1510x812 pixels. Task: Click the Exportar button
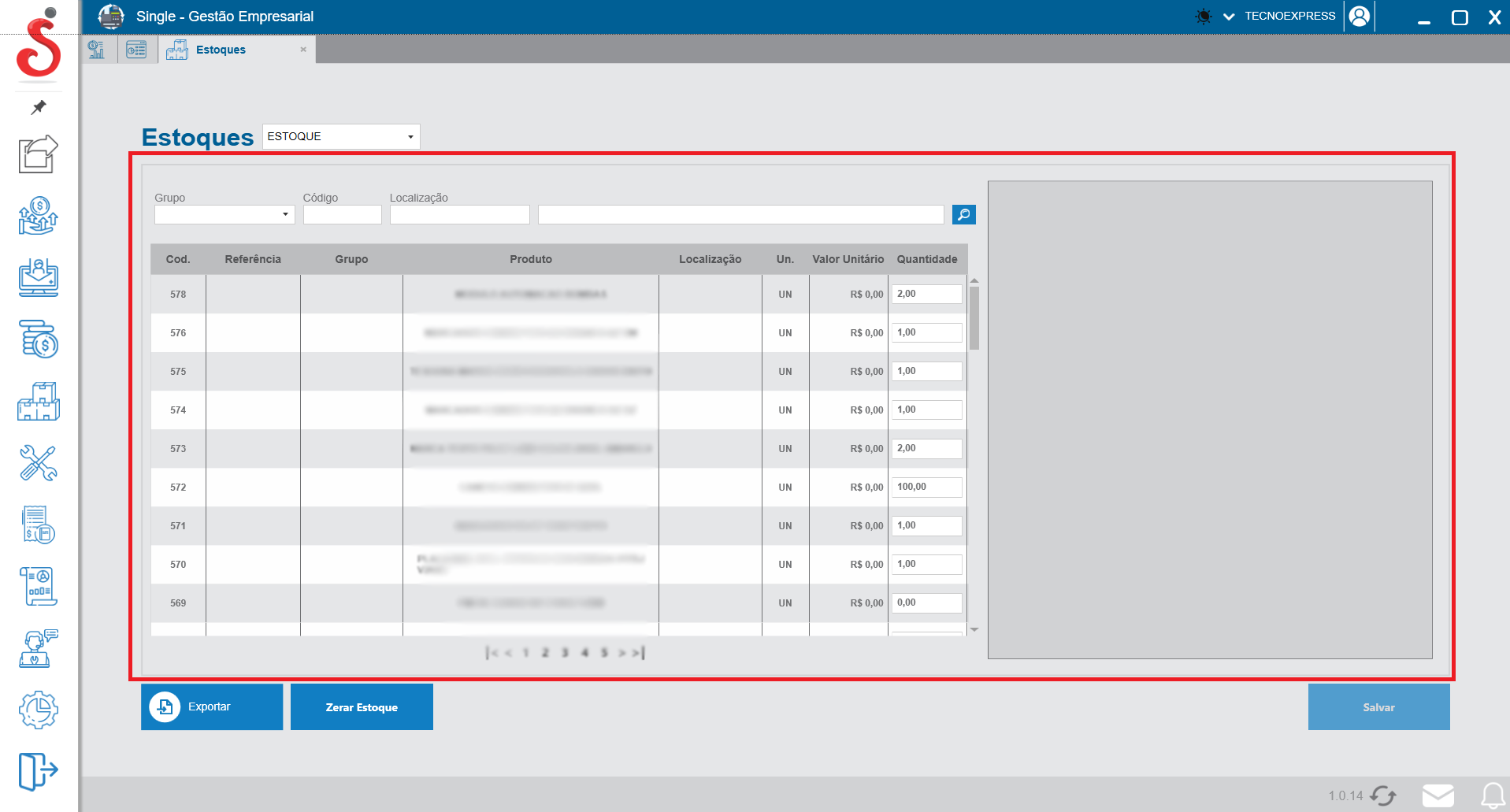212,706
